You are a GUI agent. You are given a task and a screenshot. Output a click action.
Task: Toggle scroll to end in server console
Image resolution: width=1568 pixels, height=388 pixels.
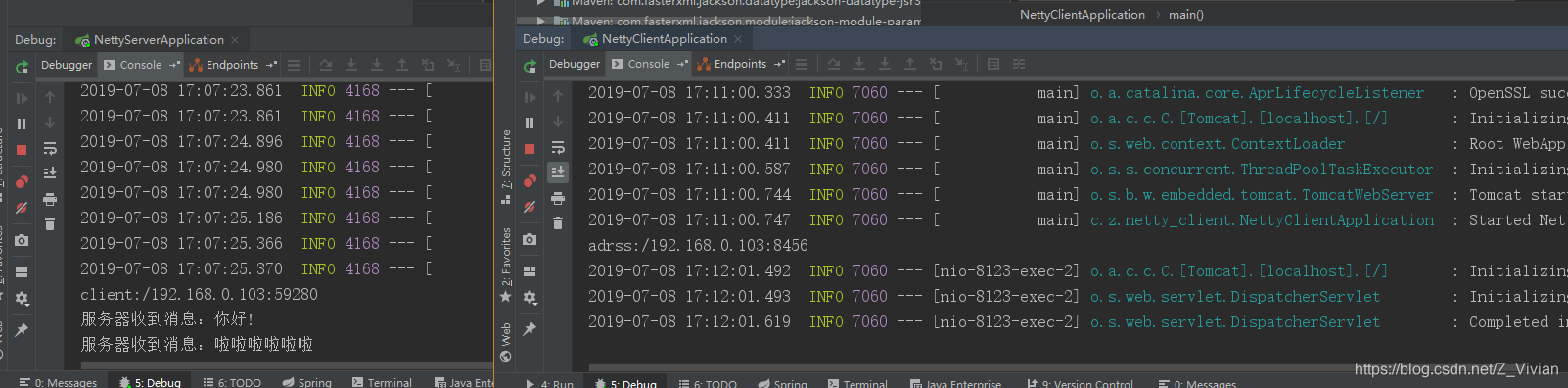pyautogui.click(x=50, y=173)
